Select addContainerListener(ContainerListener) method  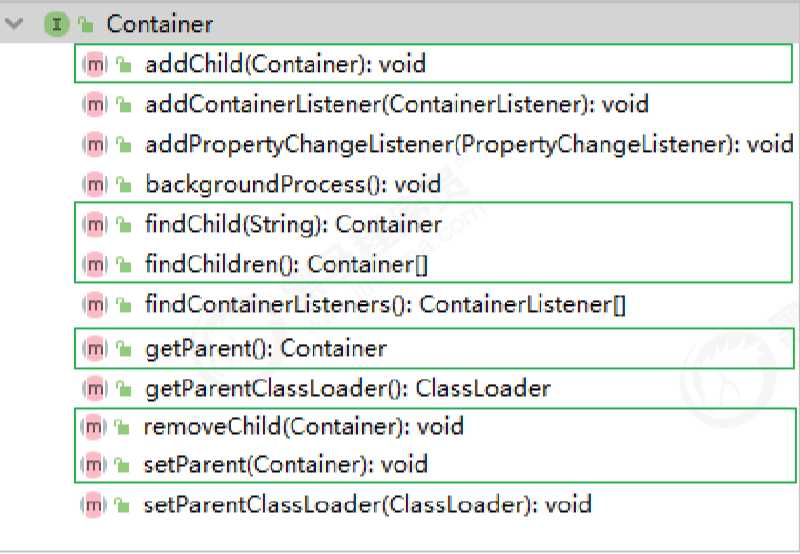[396, 105]
